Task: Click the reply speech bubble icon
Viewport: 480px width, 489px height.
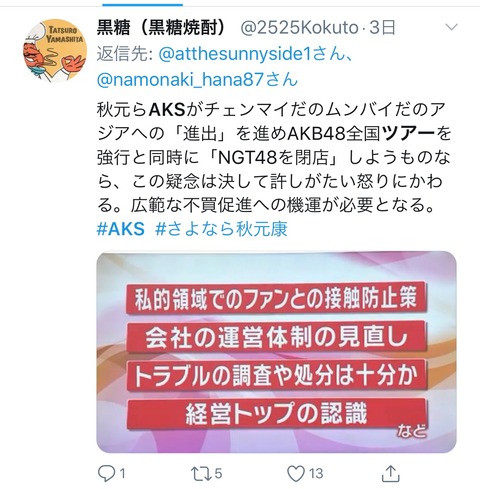Action: pos(106,473)
